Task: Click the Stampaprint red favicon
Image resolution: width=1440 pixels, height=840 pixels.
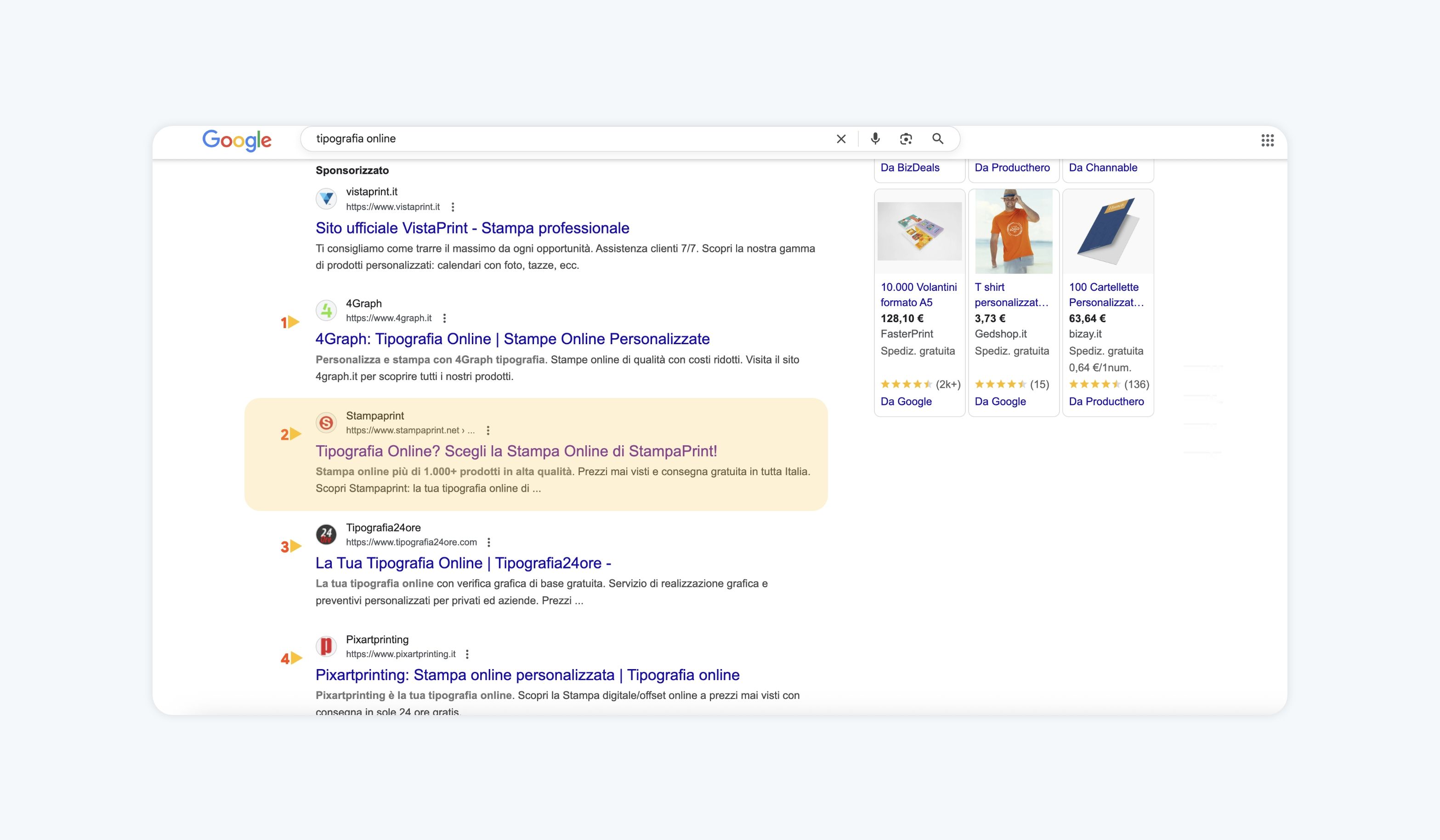Action: point(326,423)
